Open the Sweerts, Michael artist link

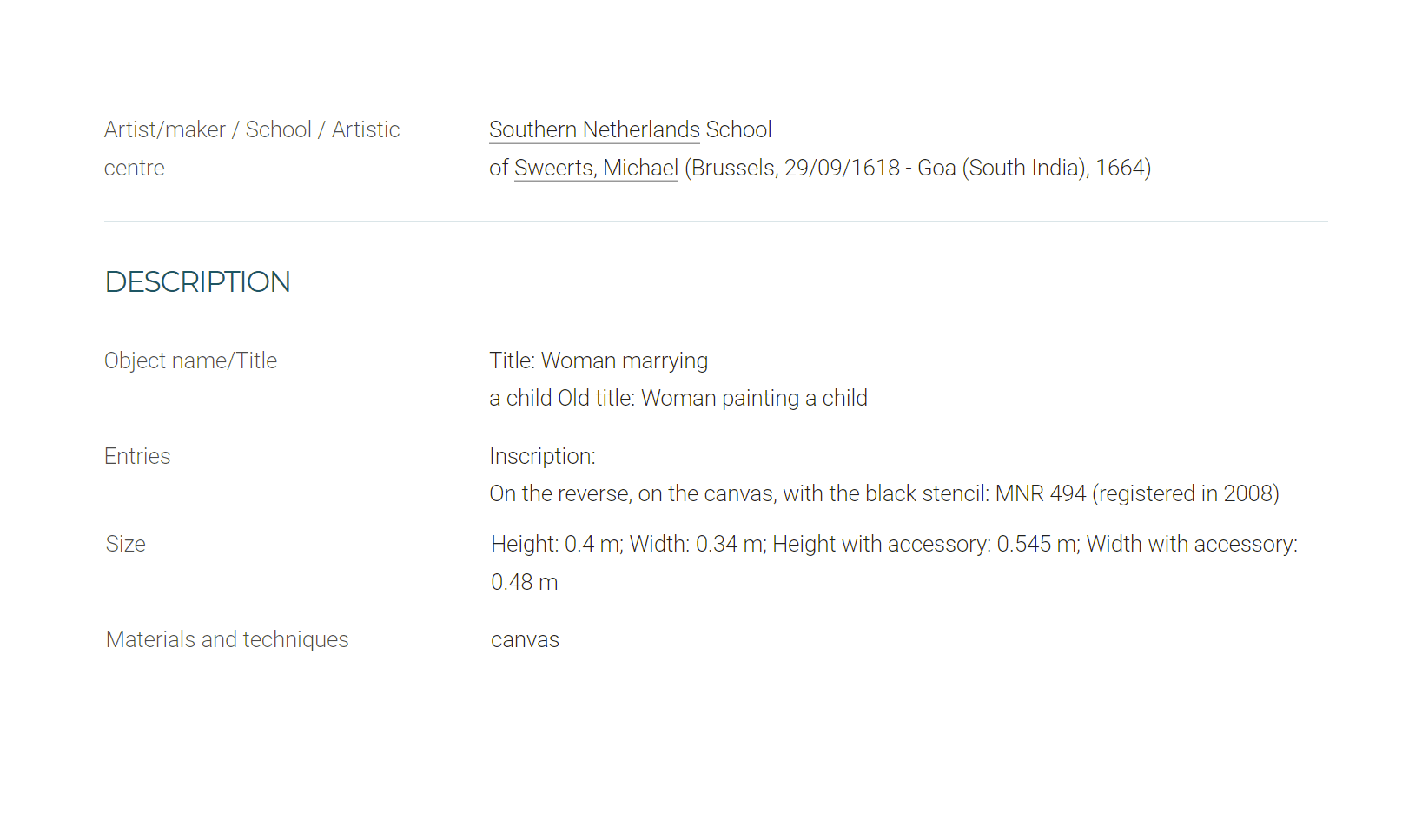tap(596, 168)
